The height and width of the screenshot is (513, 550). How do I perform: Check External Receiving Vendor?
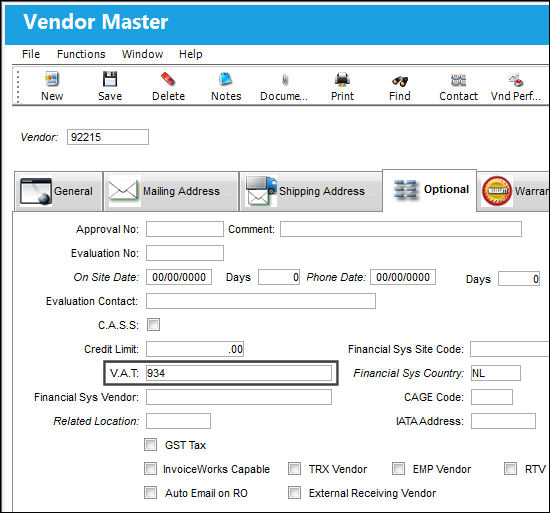coord(294,492)
